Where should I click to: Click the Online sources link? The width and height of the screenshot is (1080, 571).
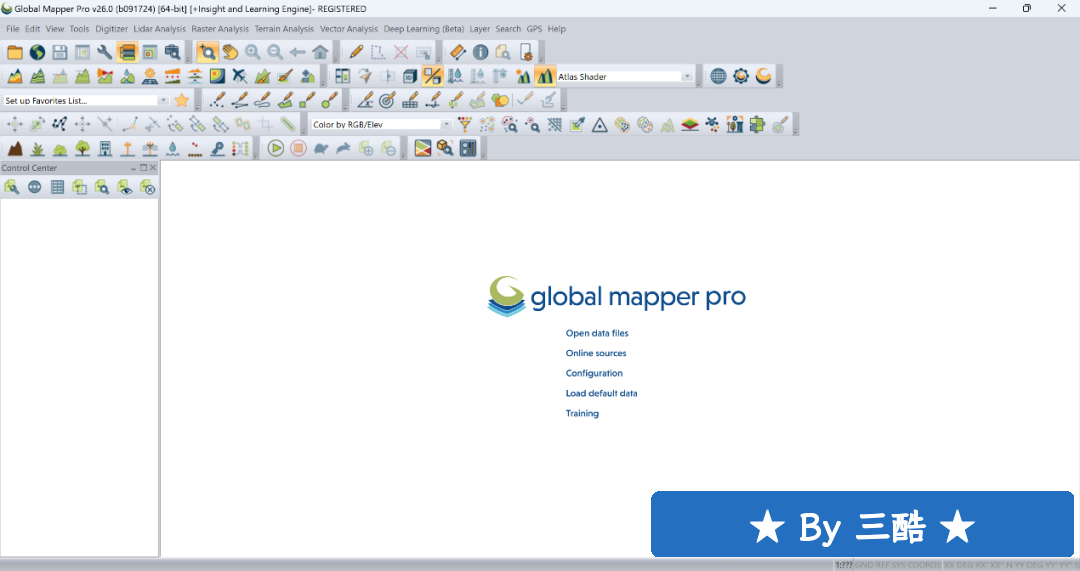click(x=596, y=353)
